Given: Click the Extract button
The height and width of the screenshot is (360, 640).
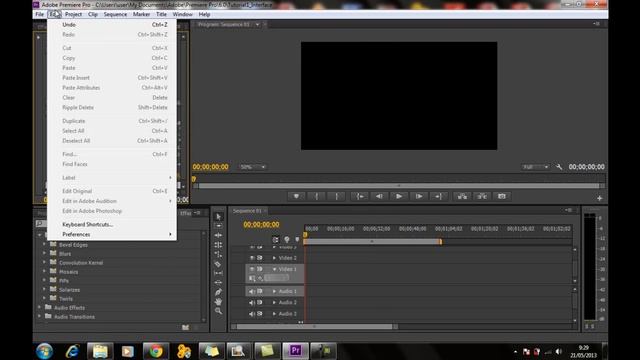Looking at the screenshot, I should point(482,196).
